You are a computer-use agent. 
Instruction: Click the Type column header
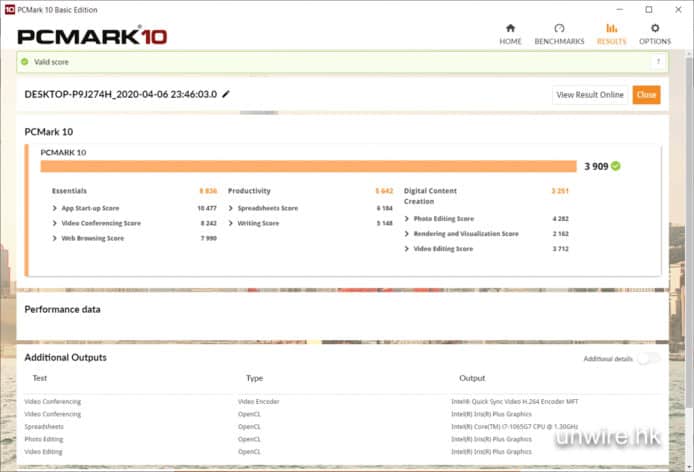(254, 378)
